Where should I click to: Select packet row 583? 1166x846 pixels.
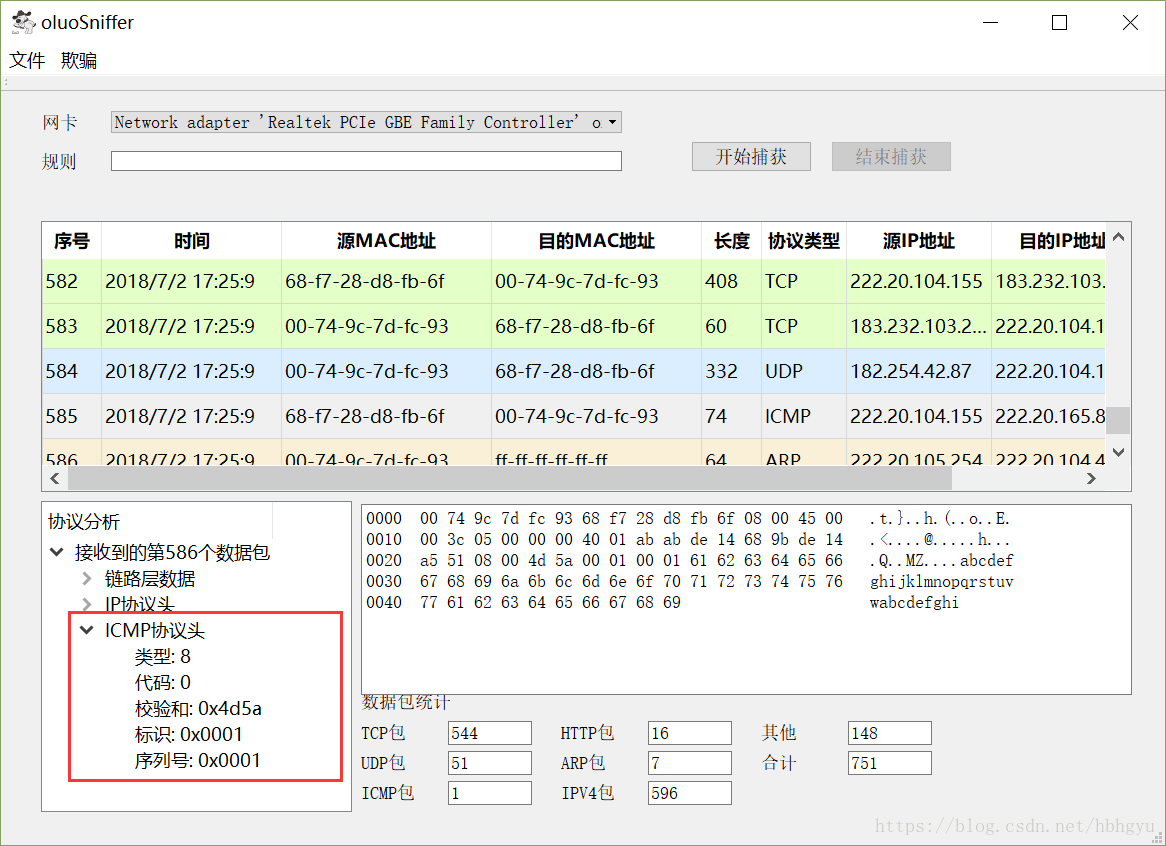tap(573, 326)
